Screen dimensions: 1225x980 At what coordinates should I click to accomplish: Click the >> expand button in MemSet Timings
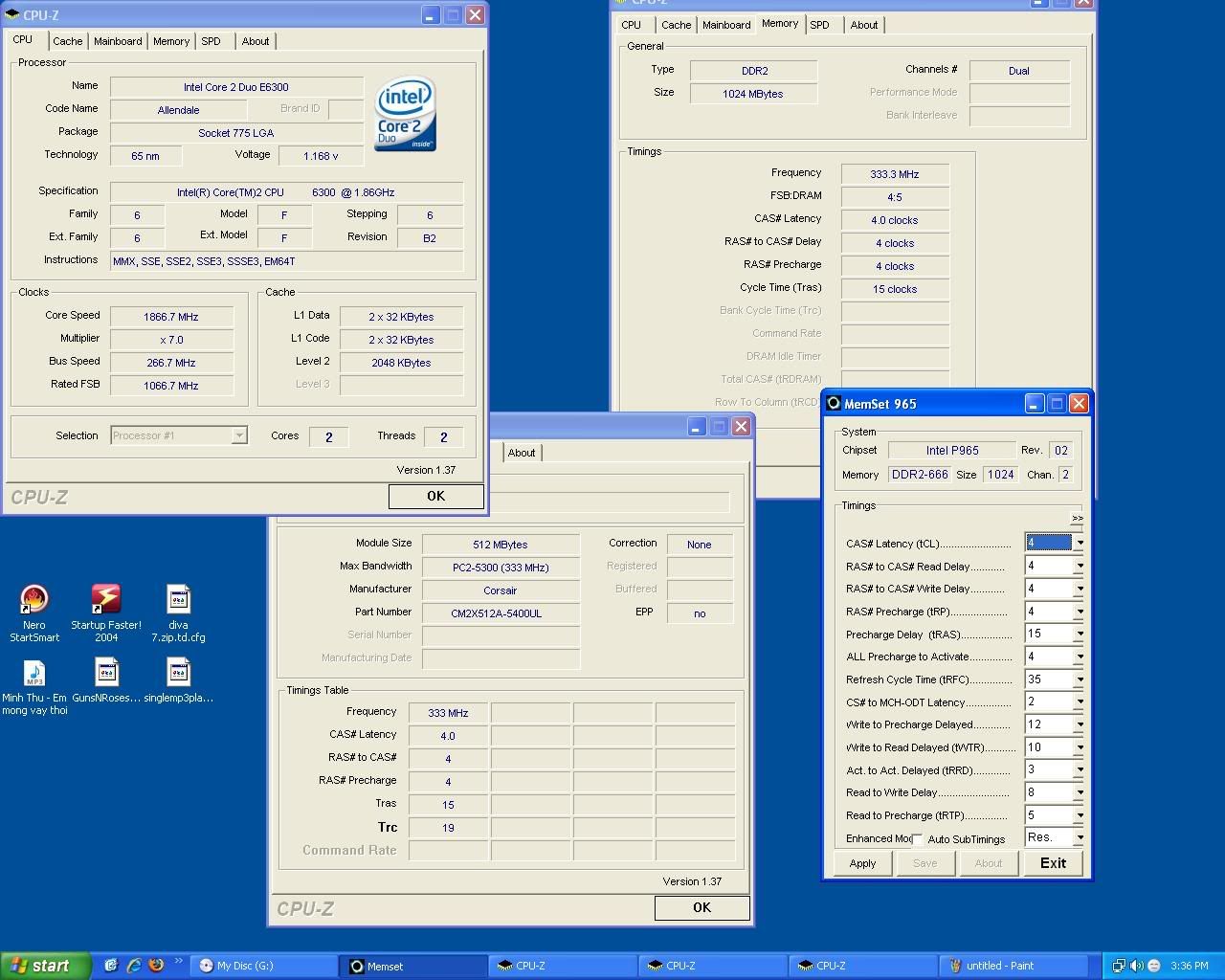click(x=1077, y=518)
